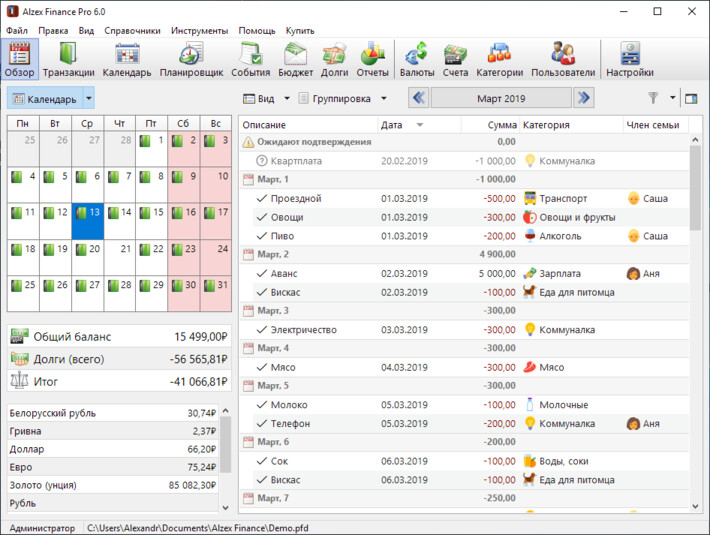This screenshot has height=535, width=710.
Task: Open the Купить menu link
Action: (300, 31)
